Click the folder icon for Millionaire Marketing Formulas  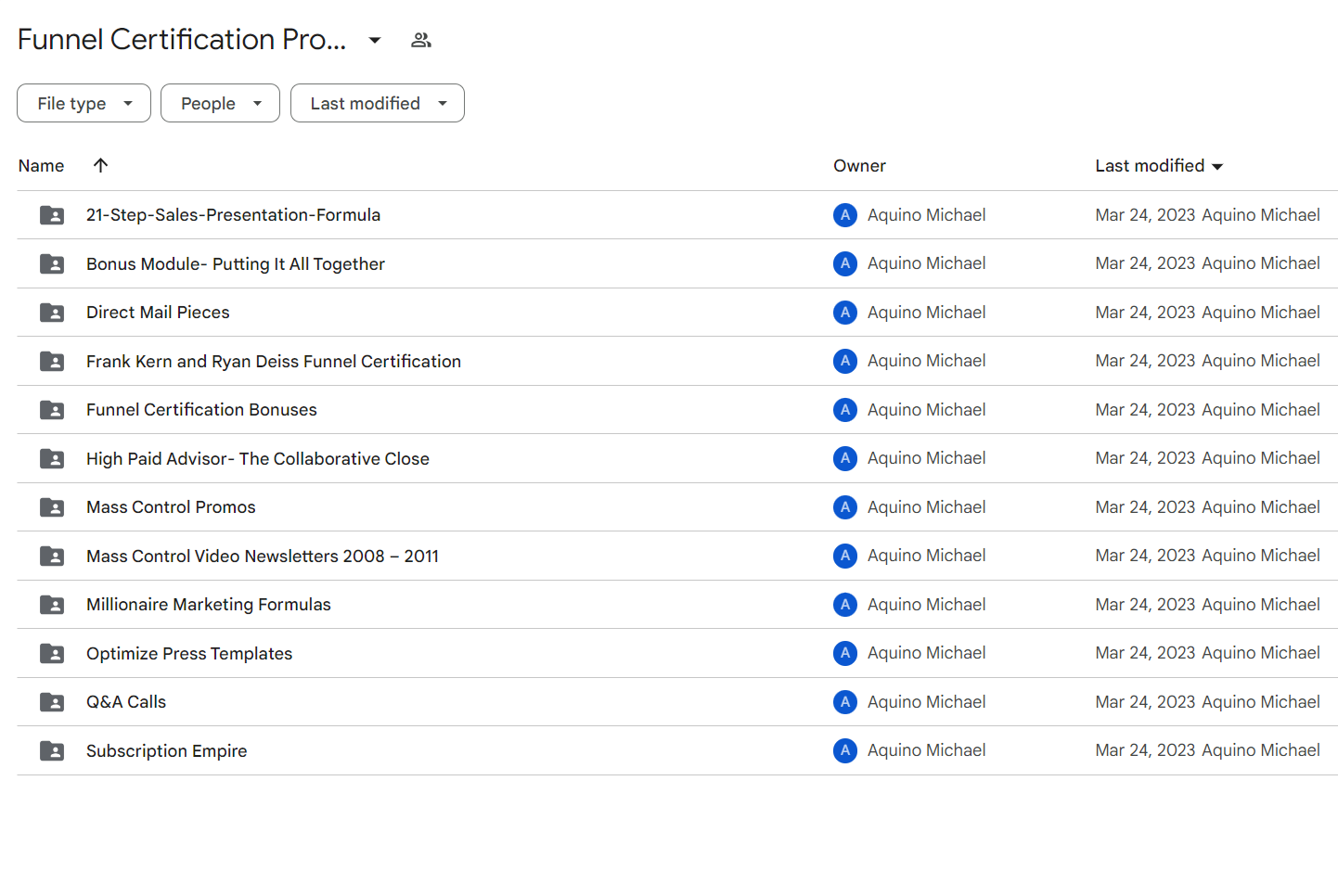[52, 605]
